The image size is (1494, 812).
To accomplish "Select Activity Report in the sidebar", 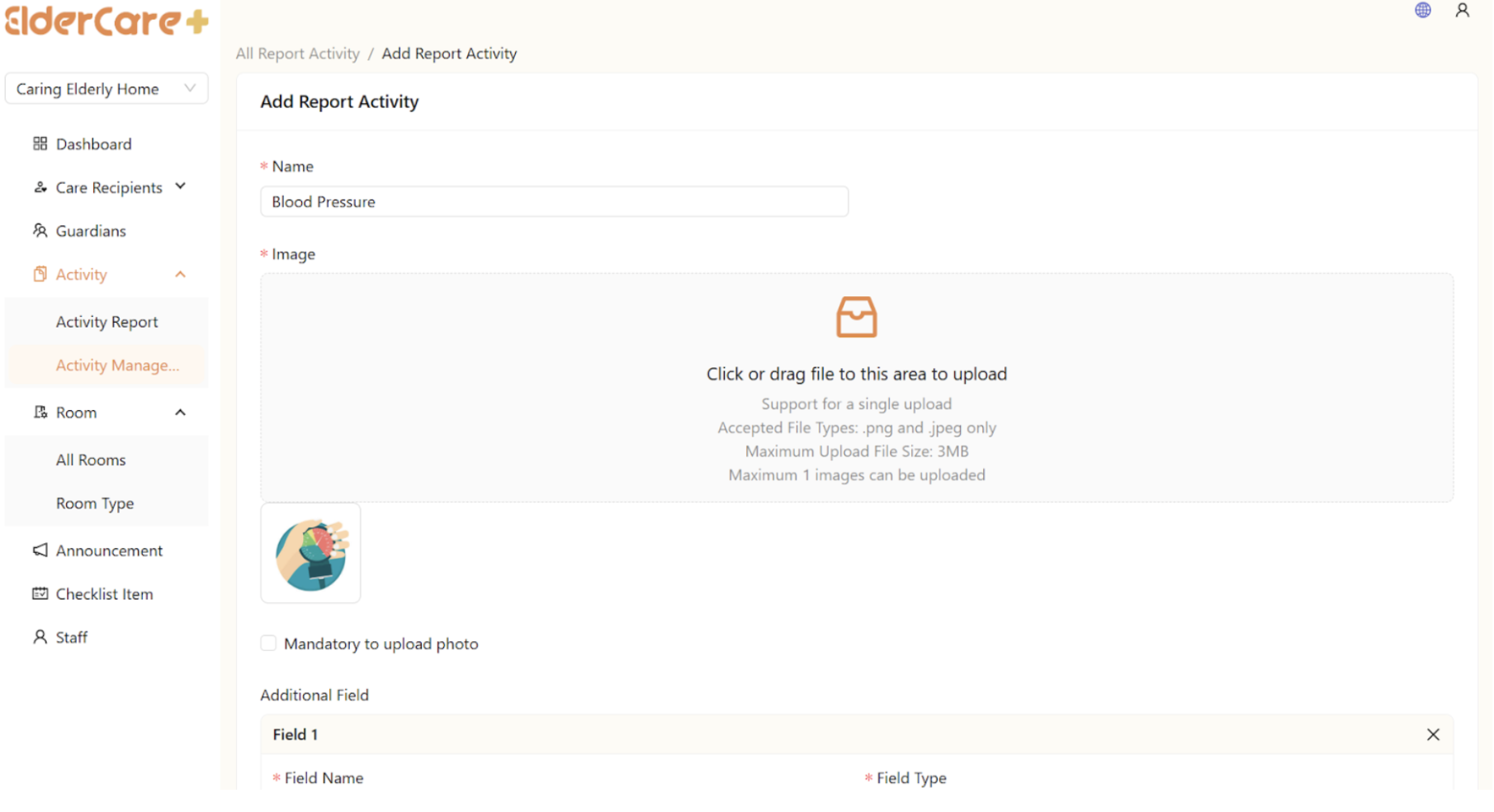I will [x=106, y=322].
